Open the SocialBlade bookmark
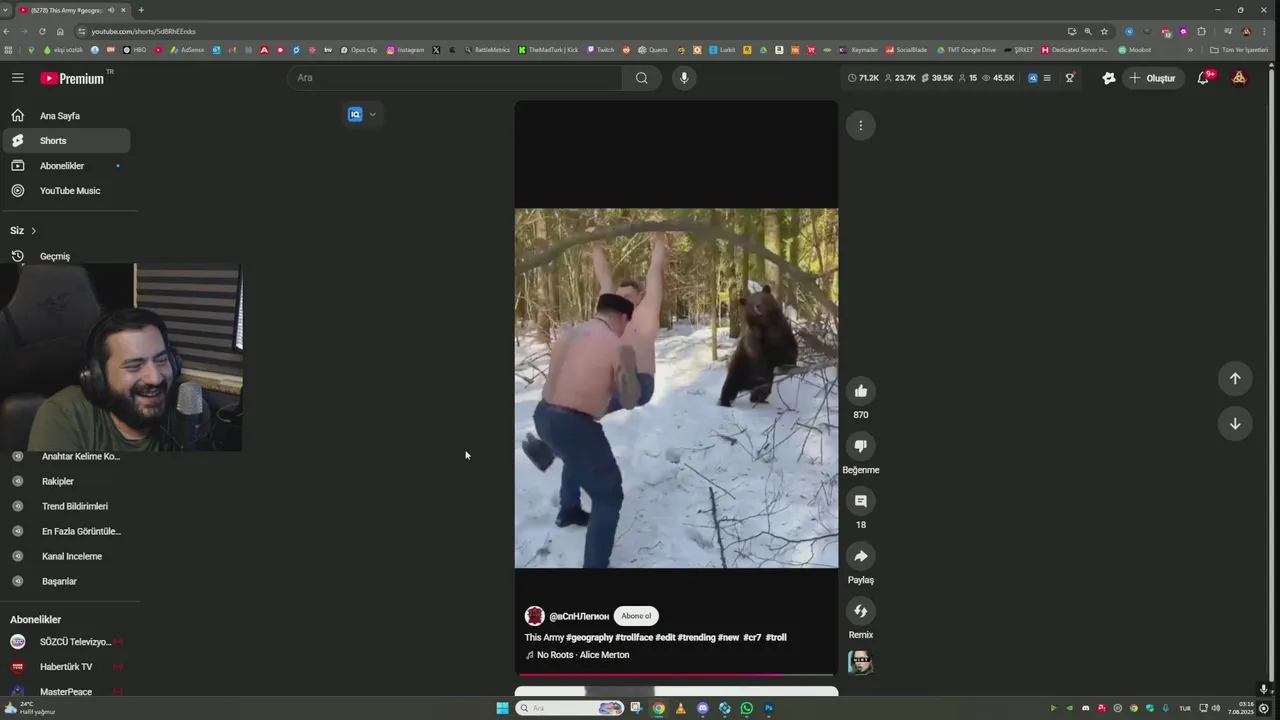The height and width of the screenshot is (720, 1280). pyautogui.click(x=906, y=50)
